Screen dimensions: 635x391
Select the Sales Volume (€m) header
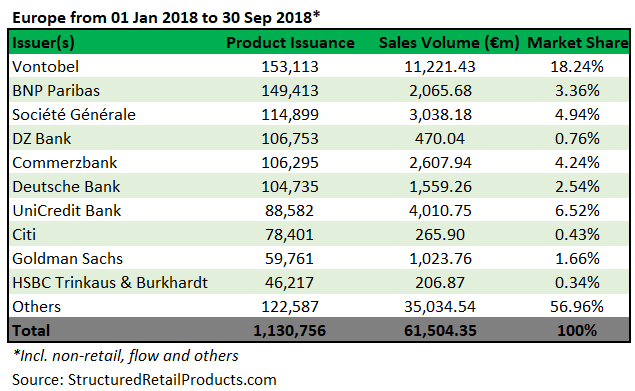pyautogui.click(x=449, y=43)
